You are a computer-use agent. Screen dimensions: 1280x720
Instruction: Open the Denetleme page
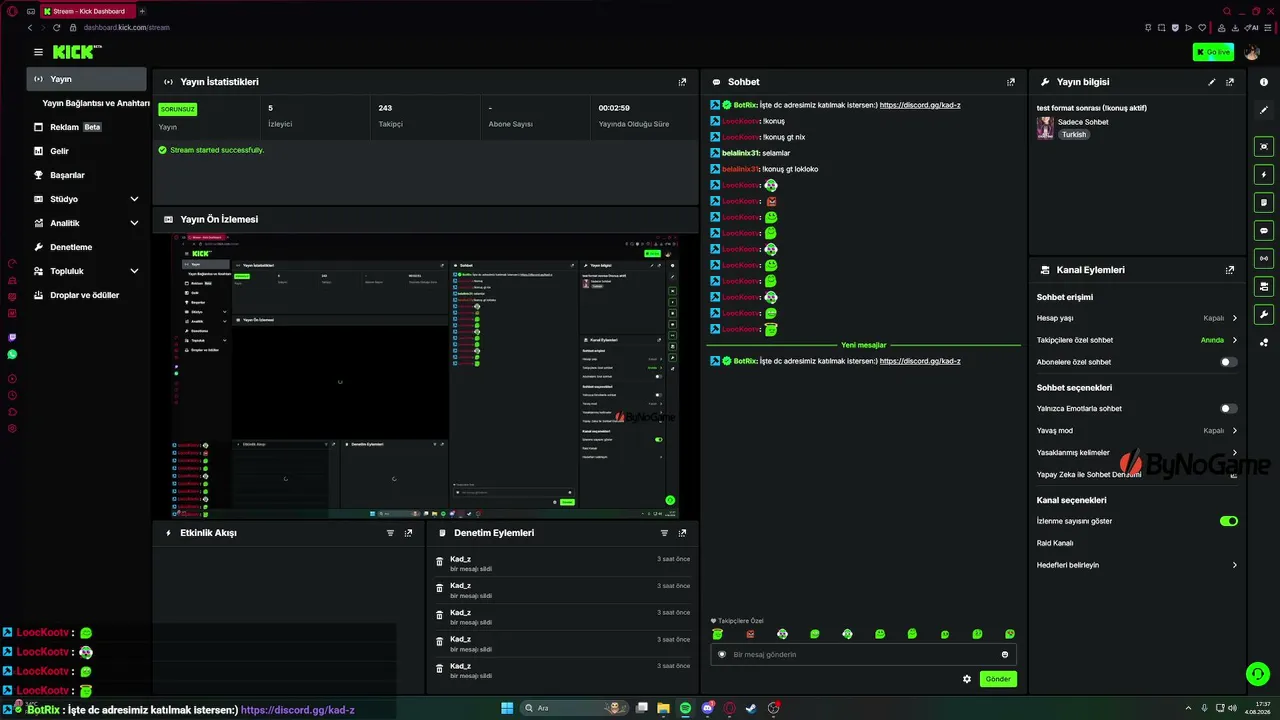[86, 247]
